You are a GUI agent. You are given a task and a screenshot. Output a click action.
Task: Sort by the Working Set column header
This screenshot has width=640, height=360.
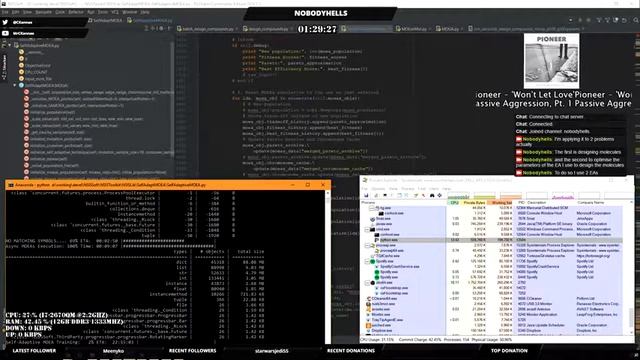point(500,203)
